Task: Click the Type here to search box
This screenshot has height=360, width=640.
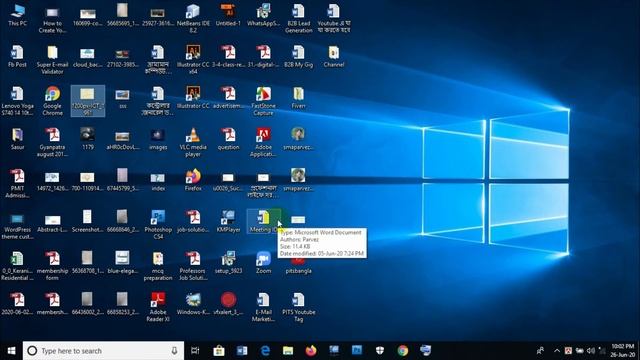Action: click(x=103, y=351)
